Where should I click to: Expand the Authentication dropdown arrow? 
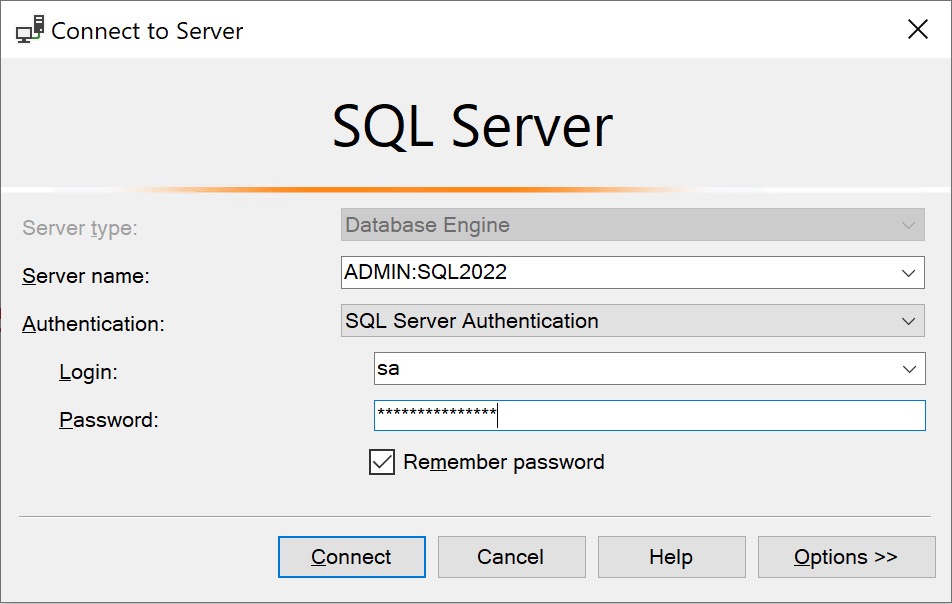pos(908,321)
